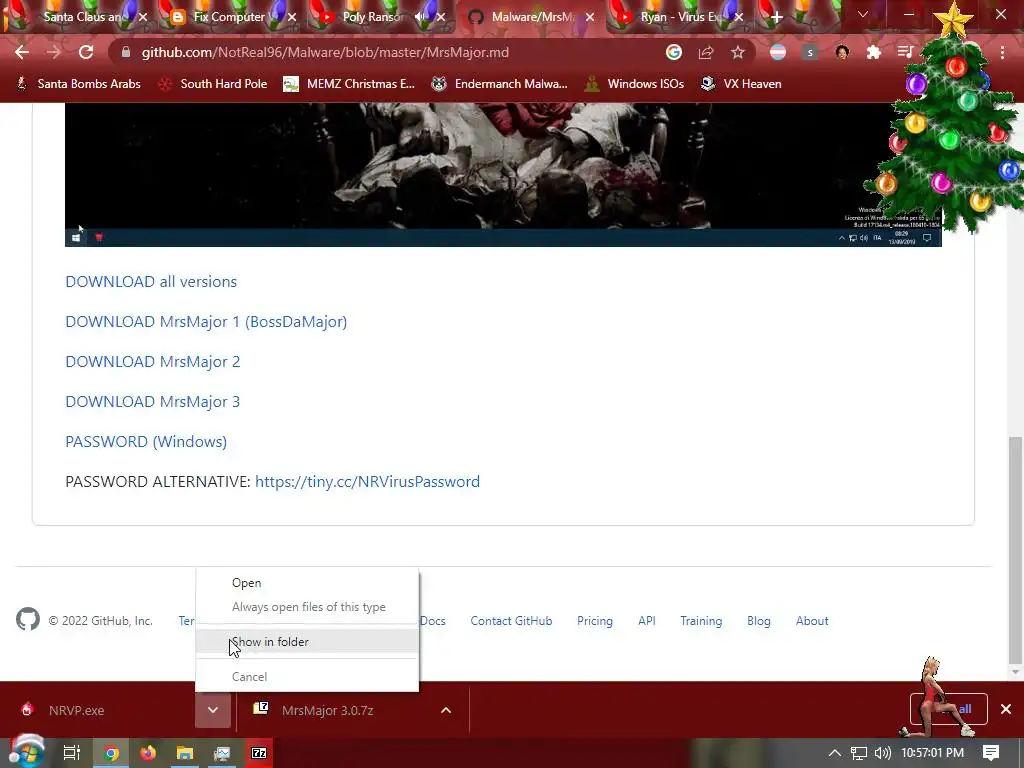Open MEMZ Christmas bookmark
The height and width of the screenshot is (768, 1024).
point(349,84)
